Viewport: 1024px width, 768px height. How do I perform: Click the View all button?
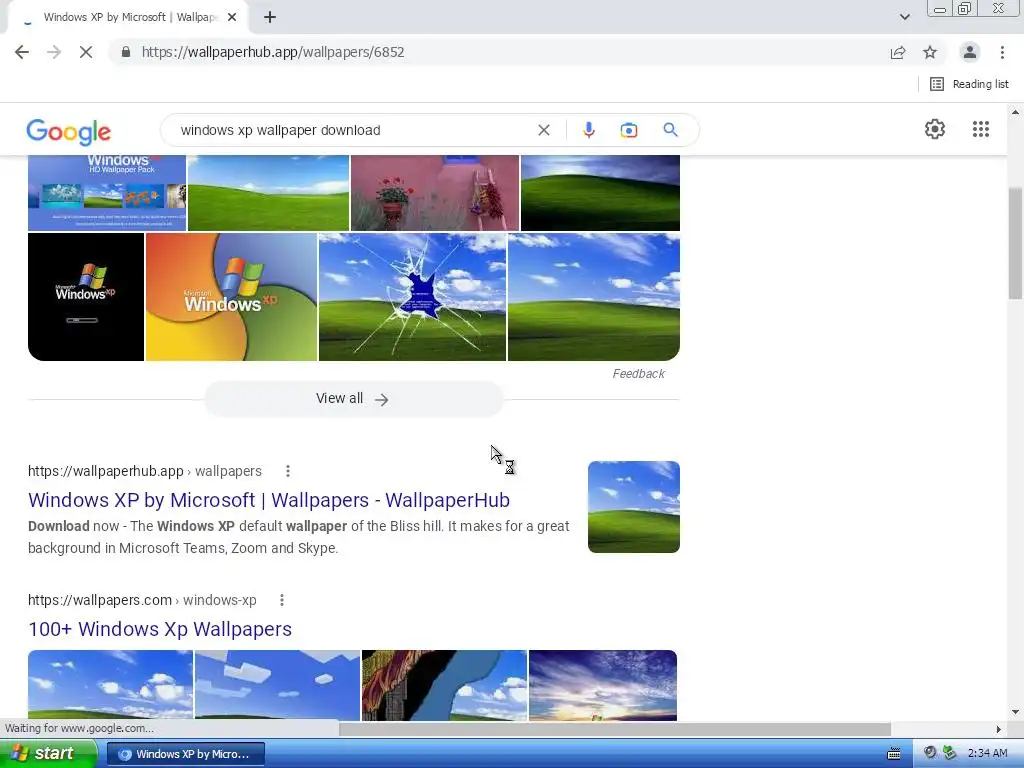coord(353,398)
